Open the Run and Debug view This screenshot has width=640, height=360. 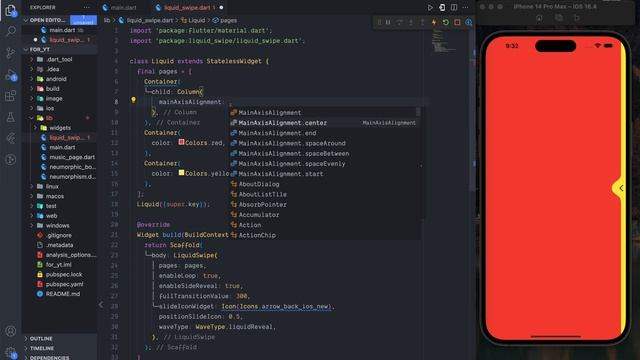[11, 75]
